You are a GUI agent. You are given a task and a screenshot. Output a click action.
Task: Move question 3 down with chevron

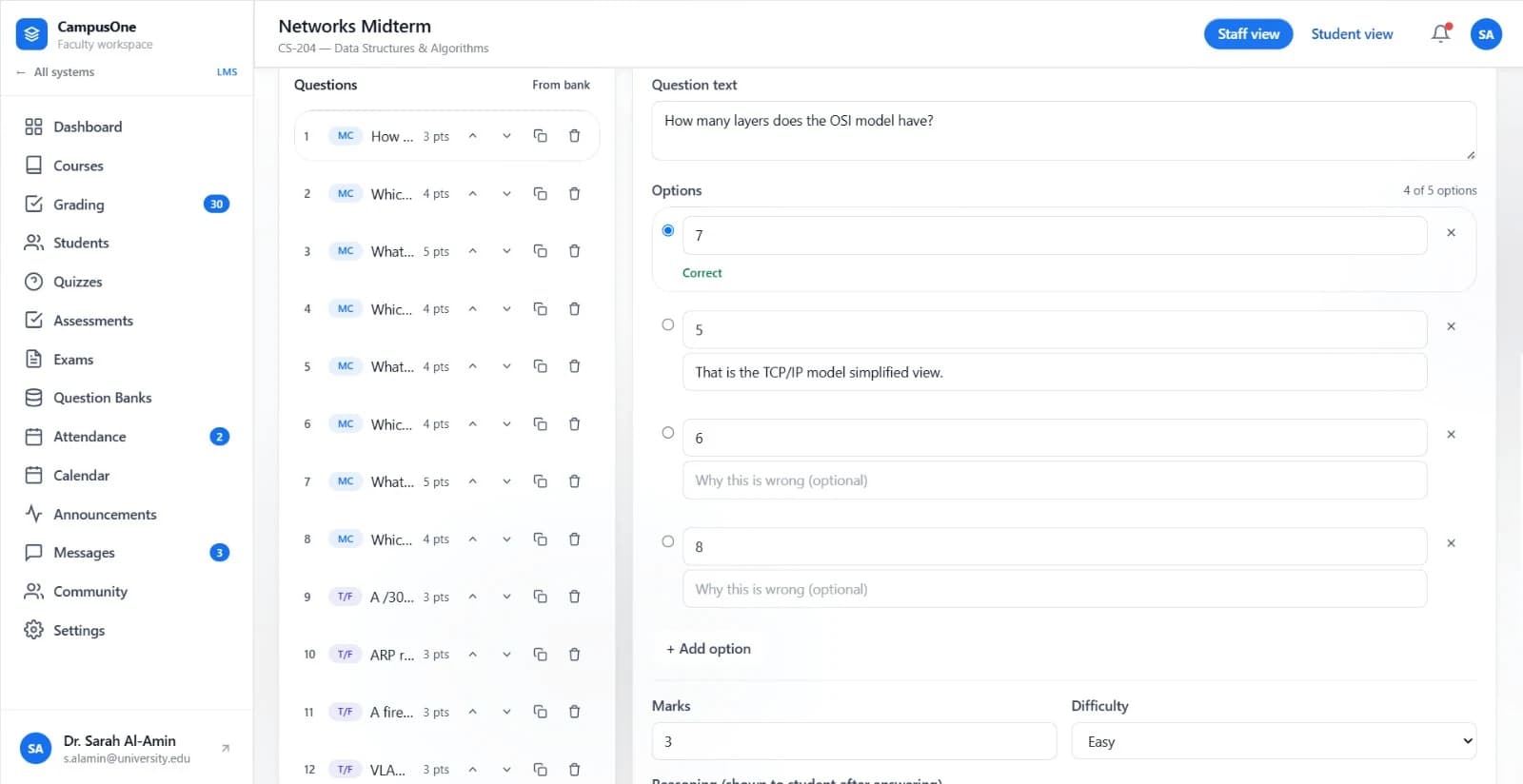tap(506, 251)
